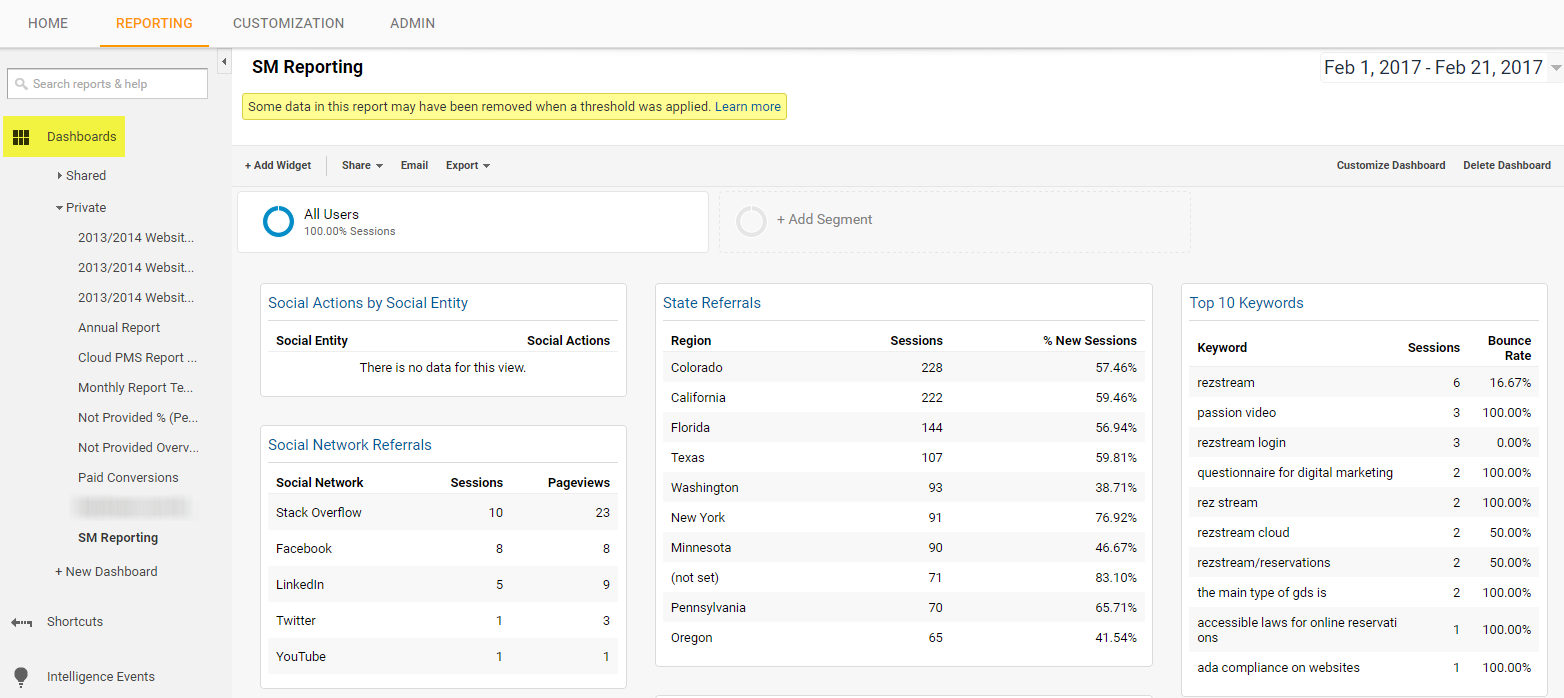Click + Add Widget

click(x=277, y=165)
